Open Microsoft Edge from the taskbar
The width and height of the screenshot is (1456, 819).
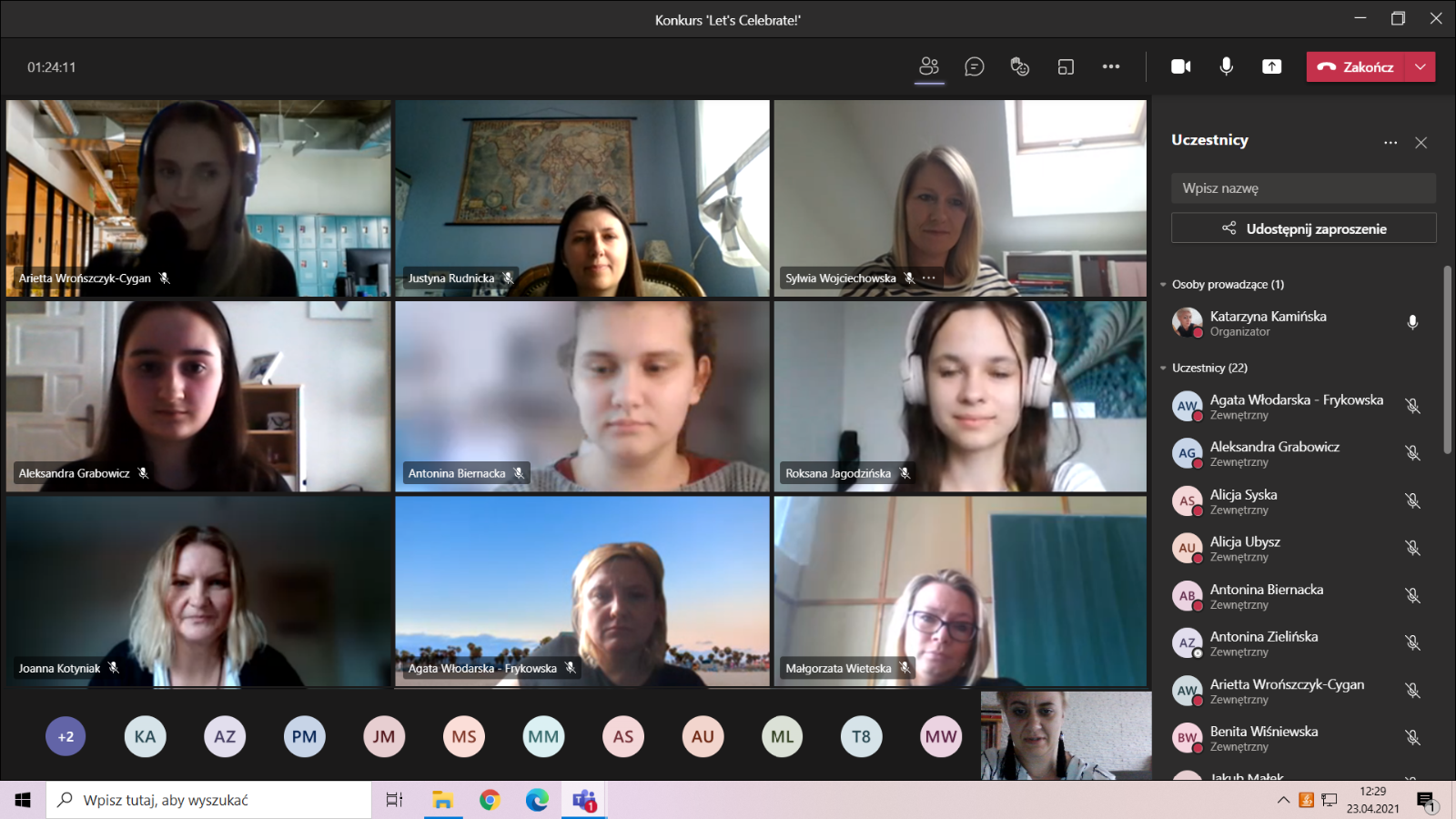click(537, 800)
